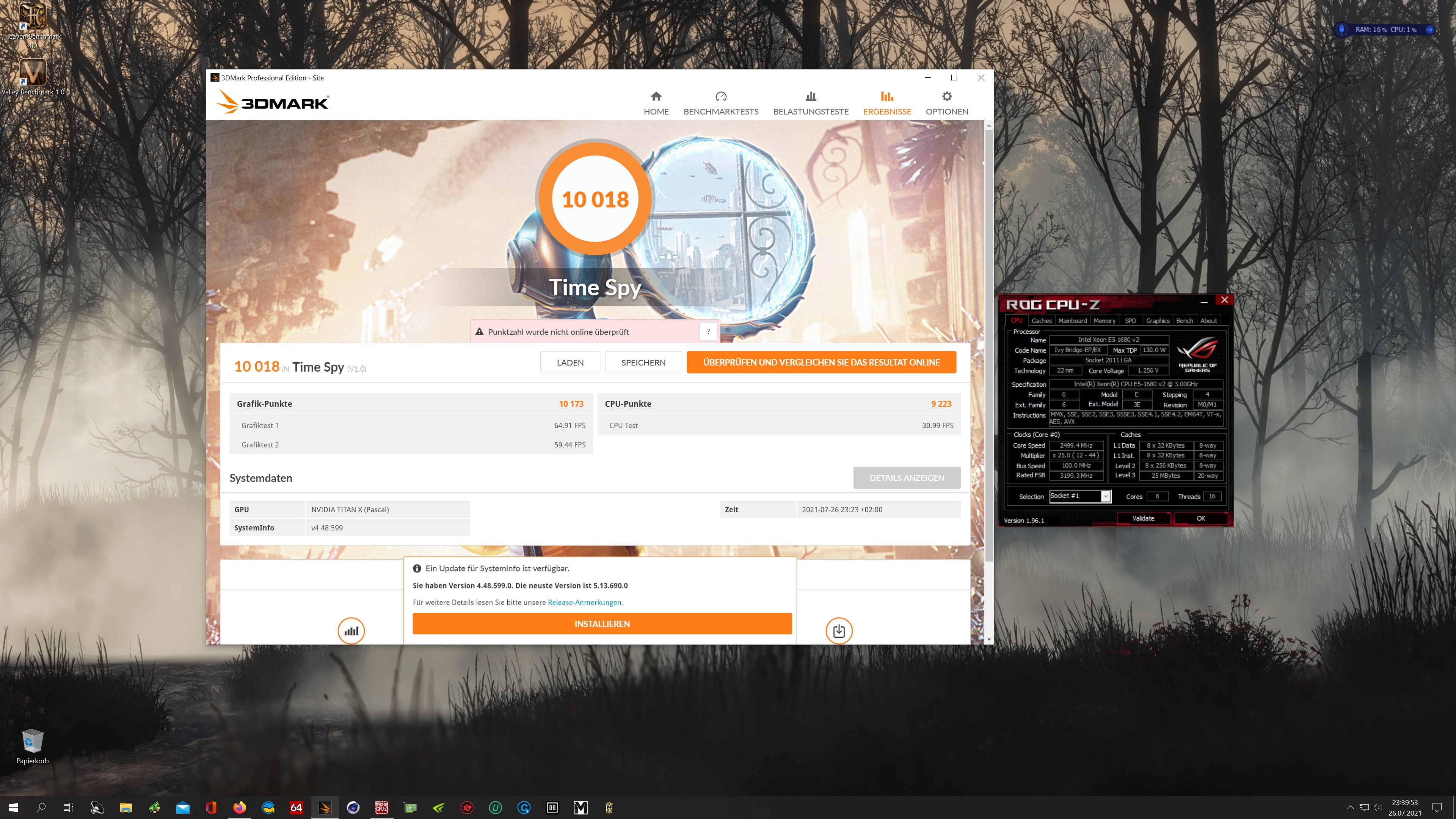
Task: Open the Papierkorb recycle bin icon
Action: pos(32,746)
